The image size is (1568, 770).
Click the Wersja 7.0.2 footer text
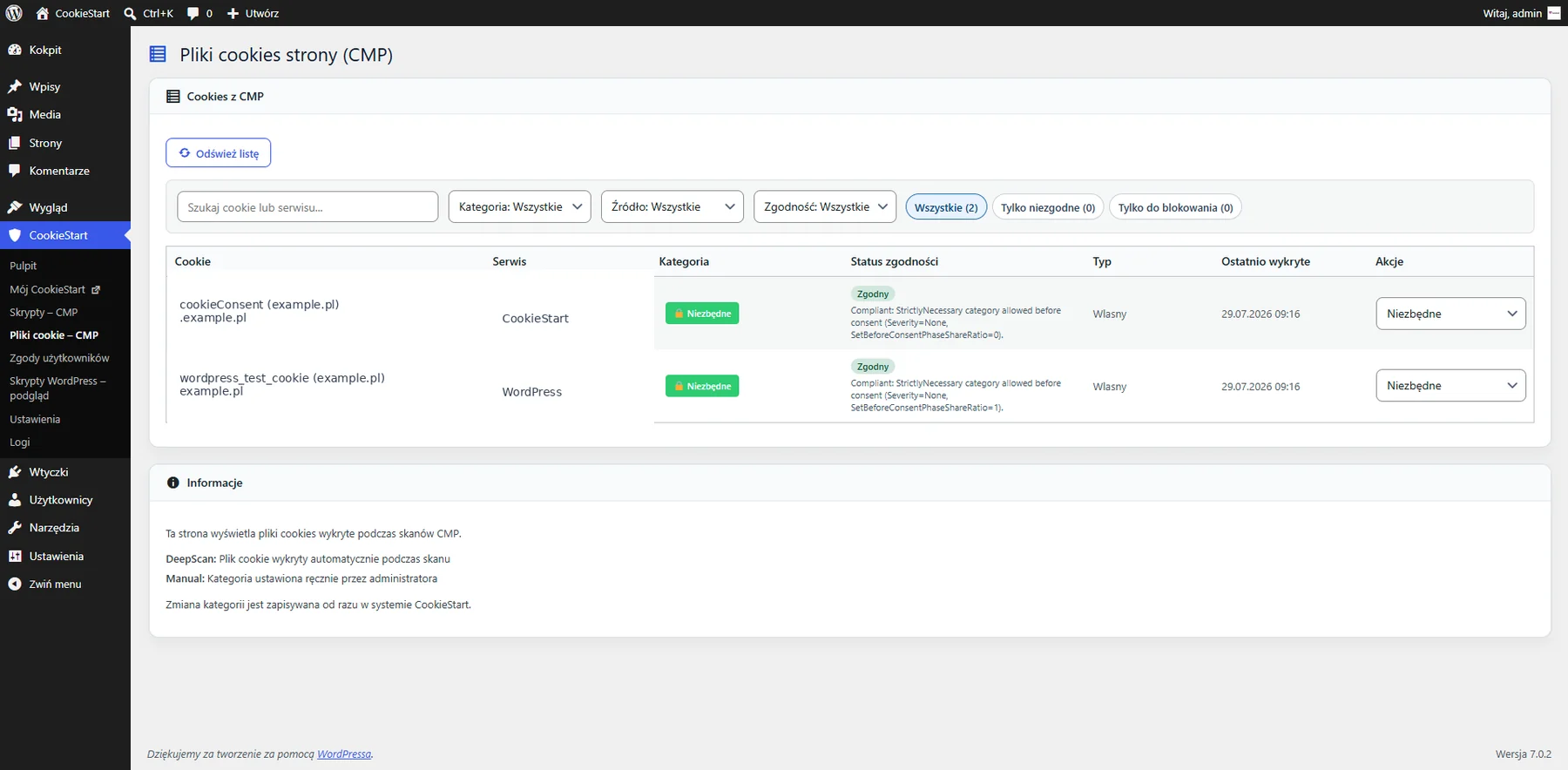coord(1524,754)
